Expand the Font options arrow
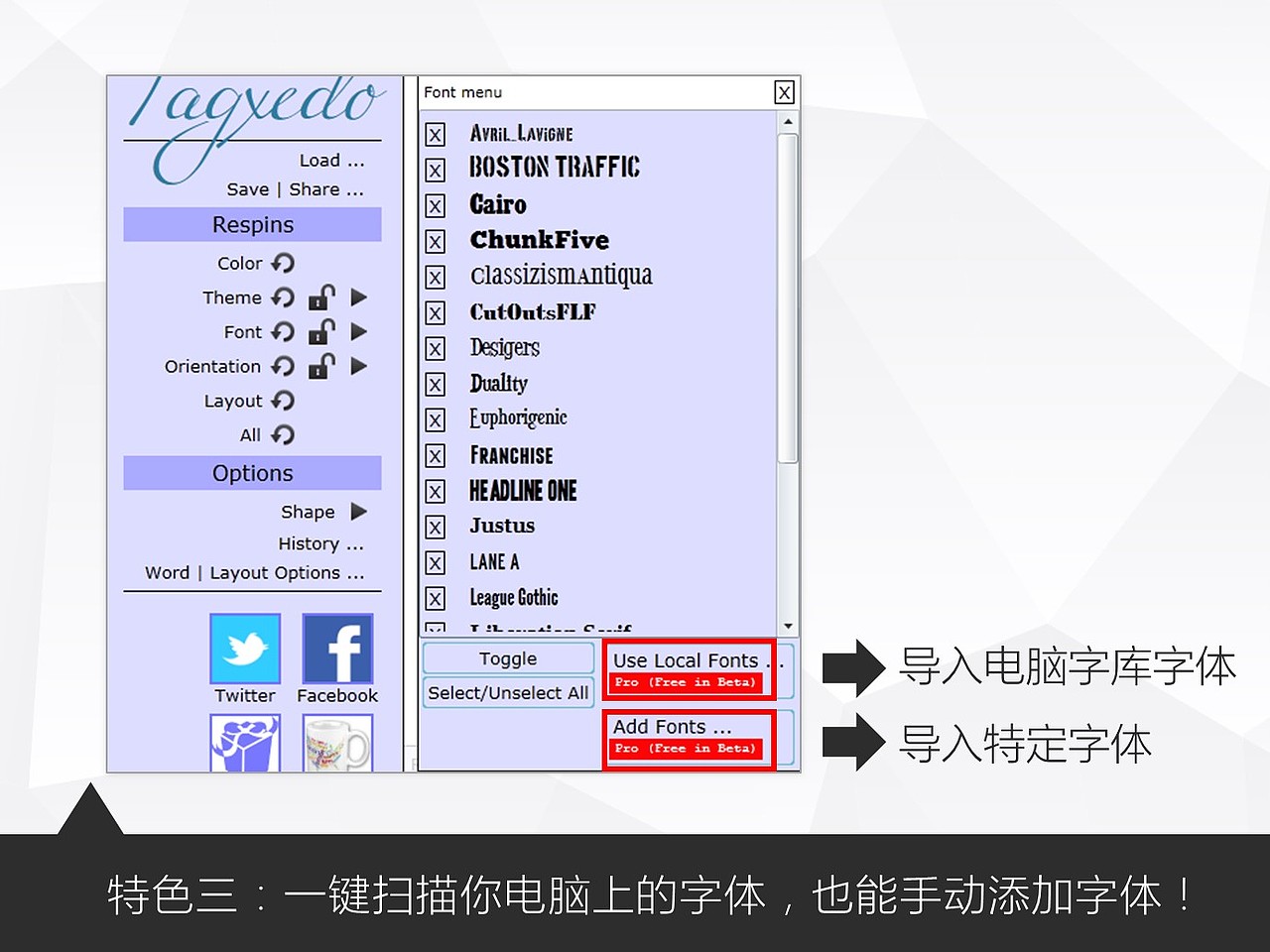 (x=358, y=332)
